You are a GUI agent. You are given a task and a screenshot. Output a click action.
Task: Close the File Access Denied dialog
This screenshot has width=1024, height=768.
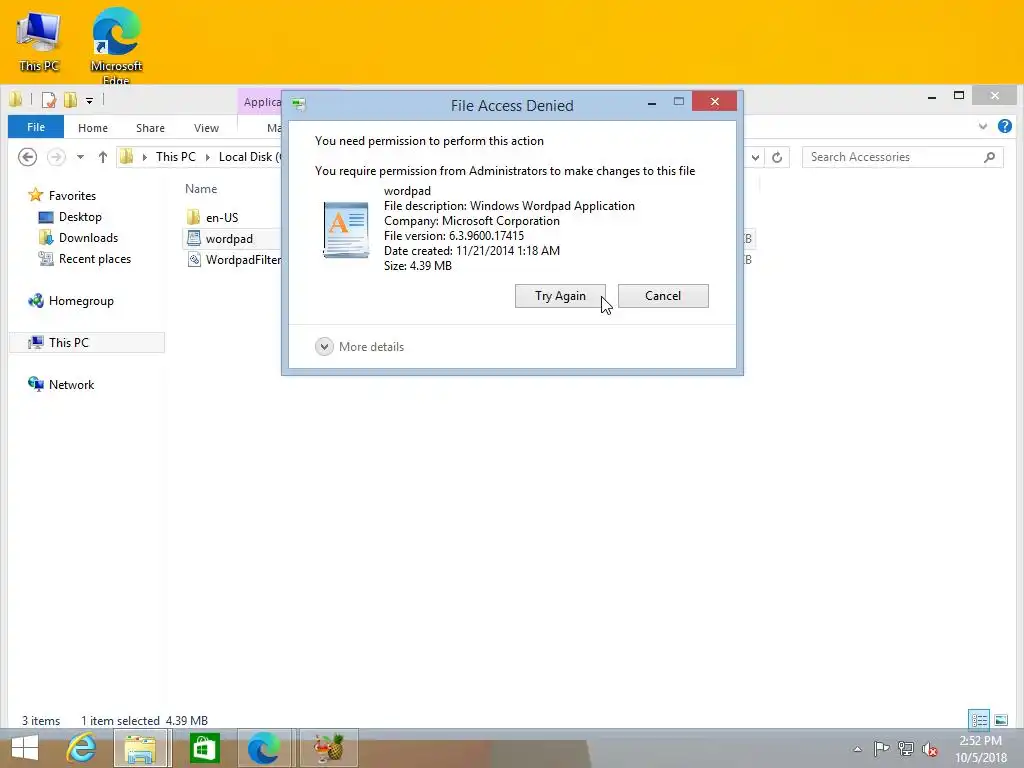pyautogui.click(x=714, y=101)
